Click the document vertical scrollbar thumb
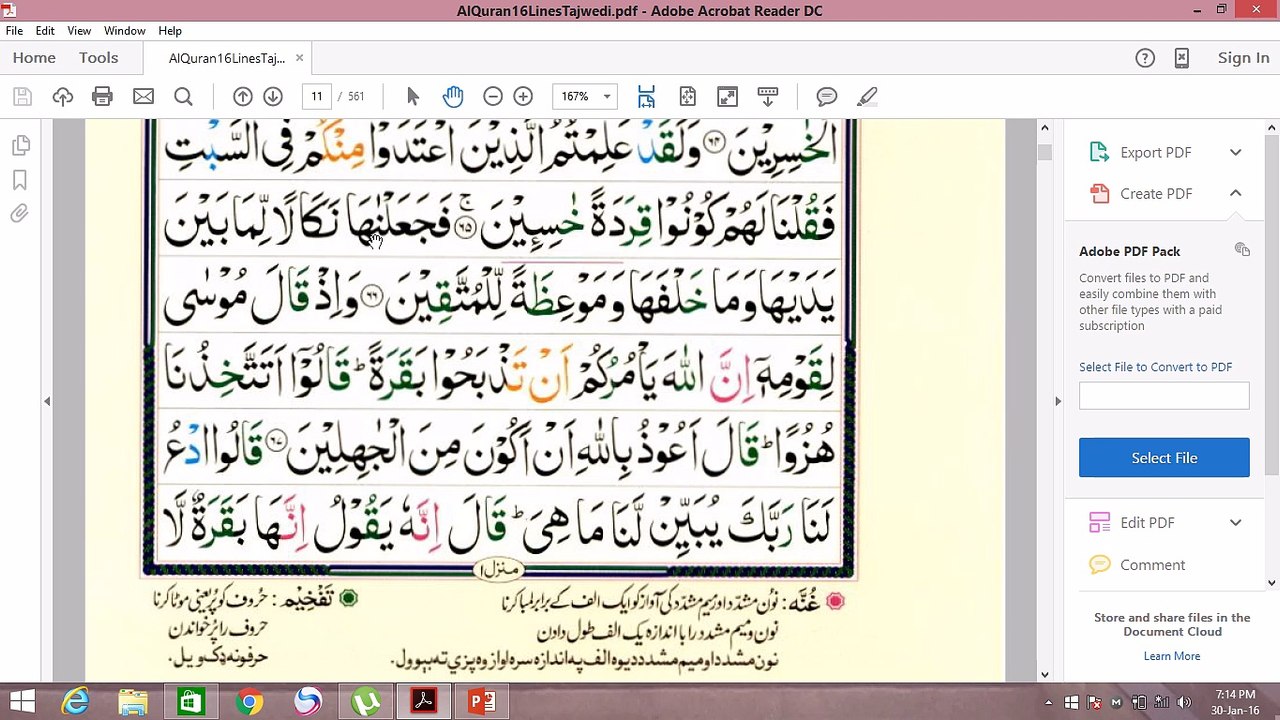The width and height of the screenshot is (1280, 720). 1044,152
